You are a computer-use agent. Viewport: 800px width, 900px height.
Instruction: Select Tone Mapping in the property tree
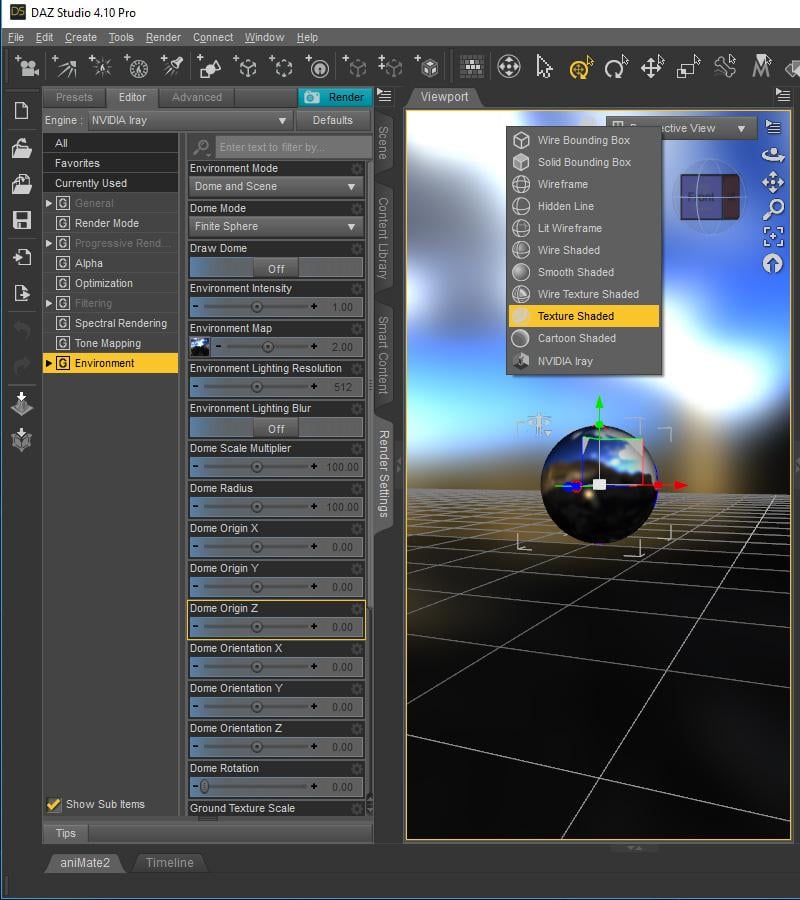coord(108,343)
